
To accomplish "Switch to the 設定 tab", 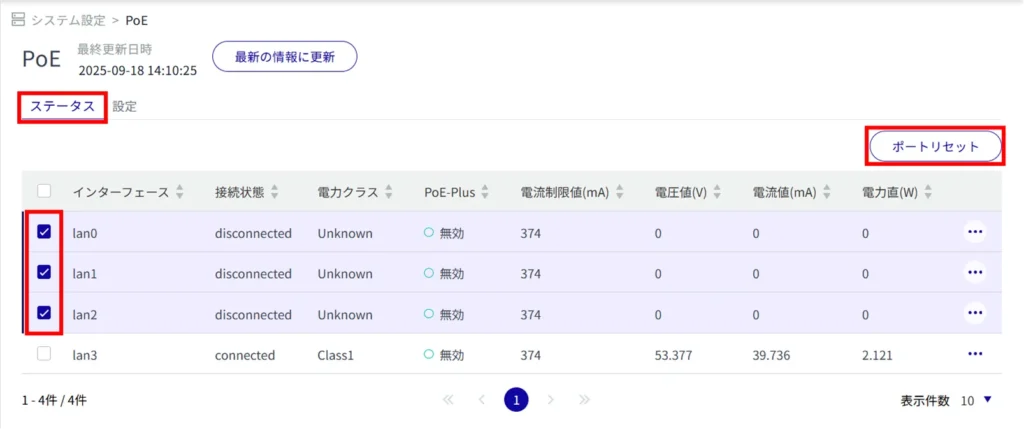I will (125, 107).
